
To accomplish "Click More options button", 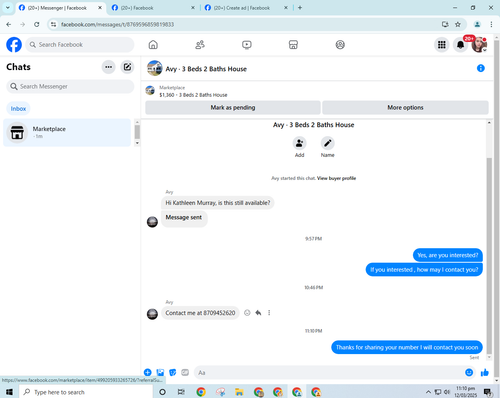I will point(405,108).
